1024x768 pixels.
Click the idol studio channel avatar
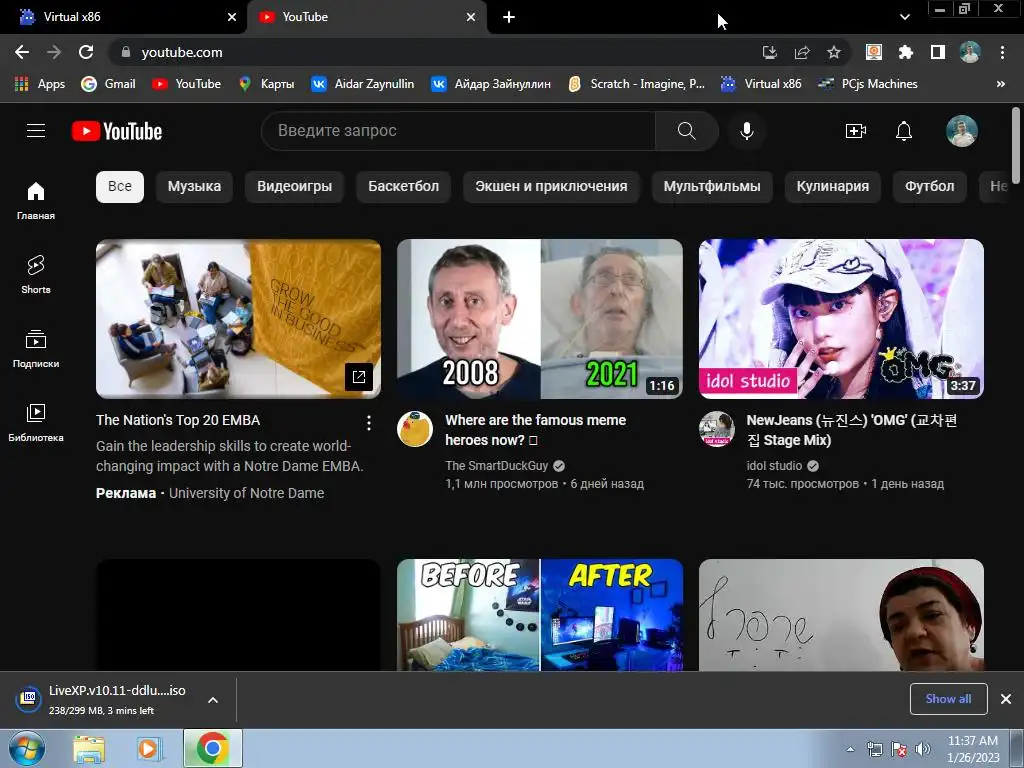[716, 429]
